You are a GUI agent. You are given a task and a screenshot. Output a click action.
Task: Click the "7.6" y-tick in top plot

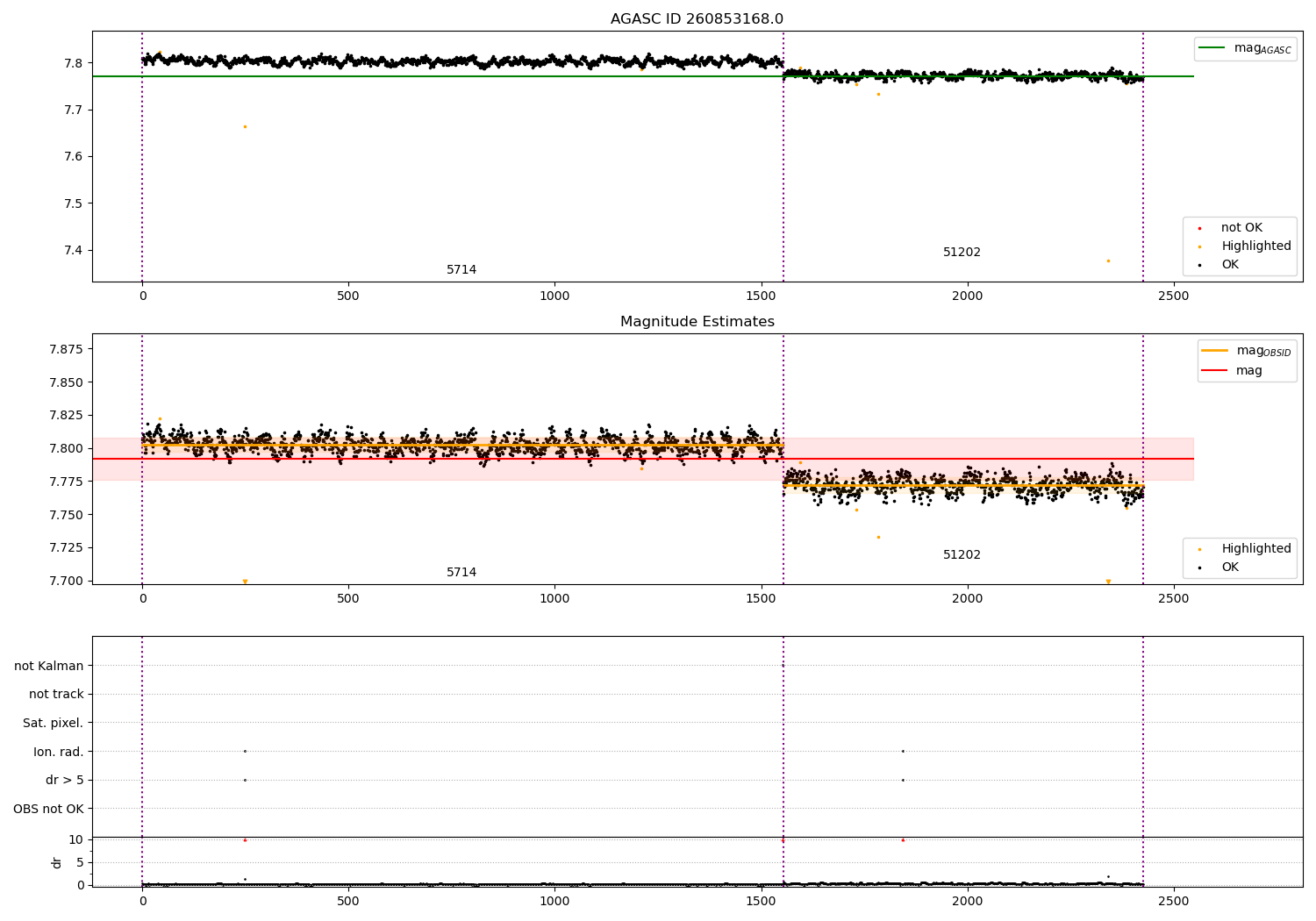tap(73, 157)
